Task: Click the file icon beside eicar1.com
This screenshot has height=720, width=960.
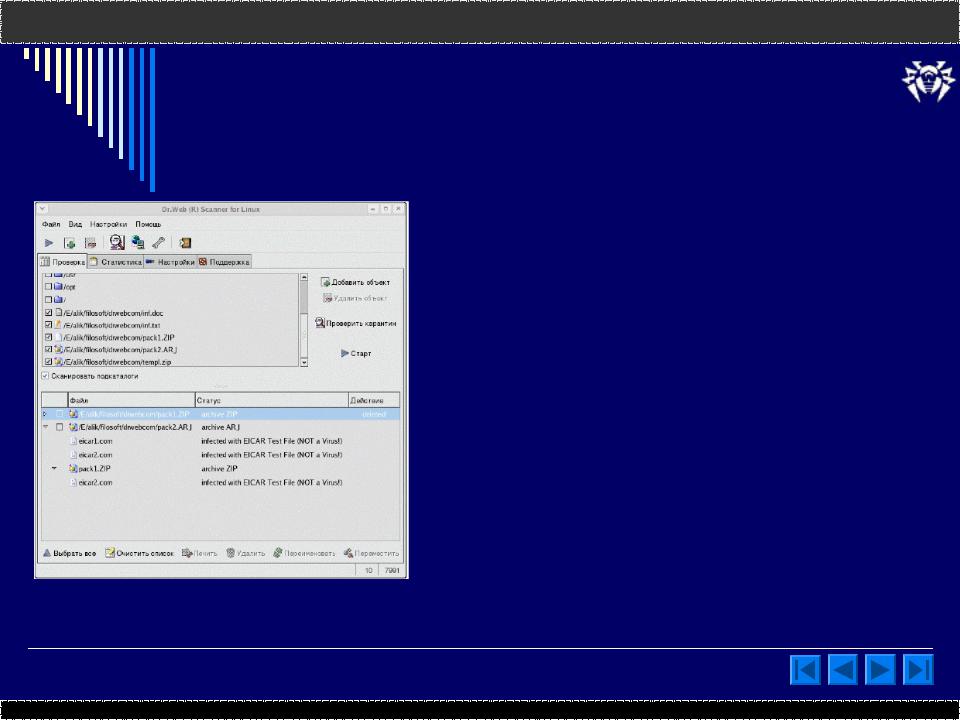Action: click(73, 441)
